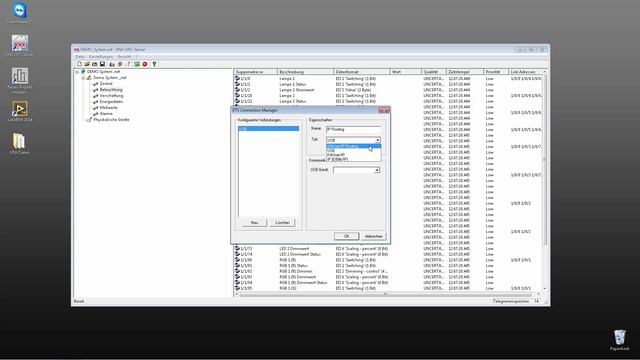Select the RGB 1 (G) row

pos(388,288)
